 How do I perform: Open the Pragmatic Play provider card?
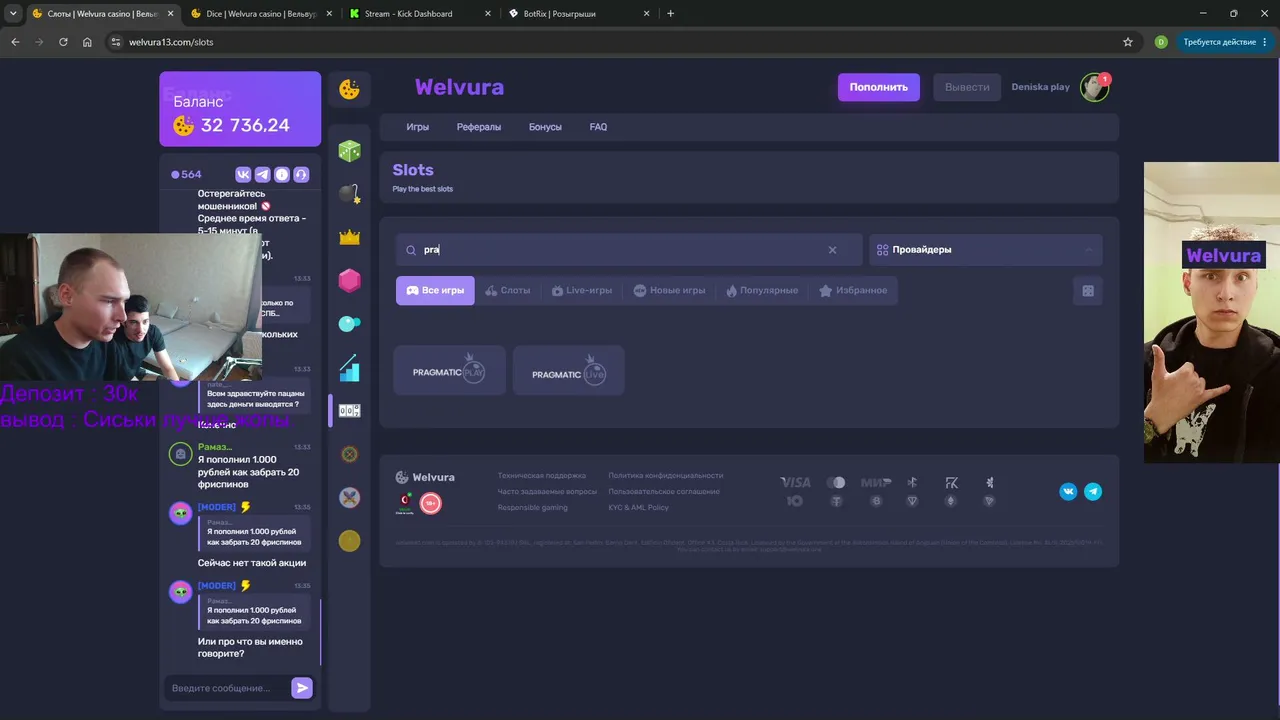[450, 371]
